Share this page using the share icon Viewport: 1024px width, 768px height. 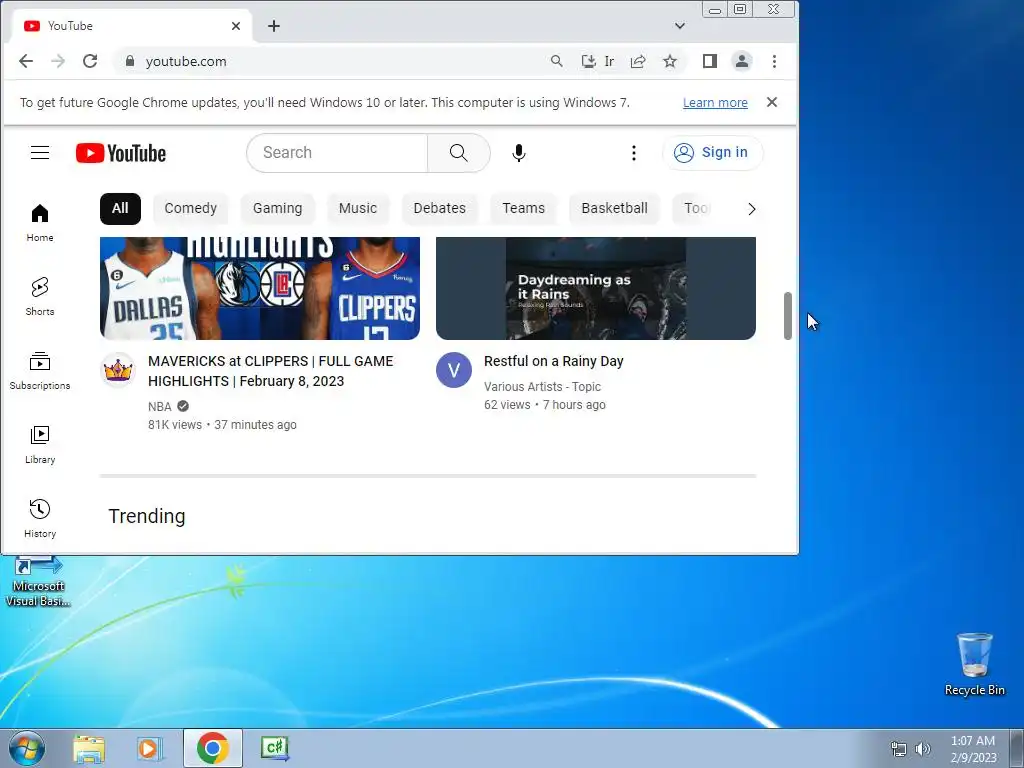click(x=638, y=61)
